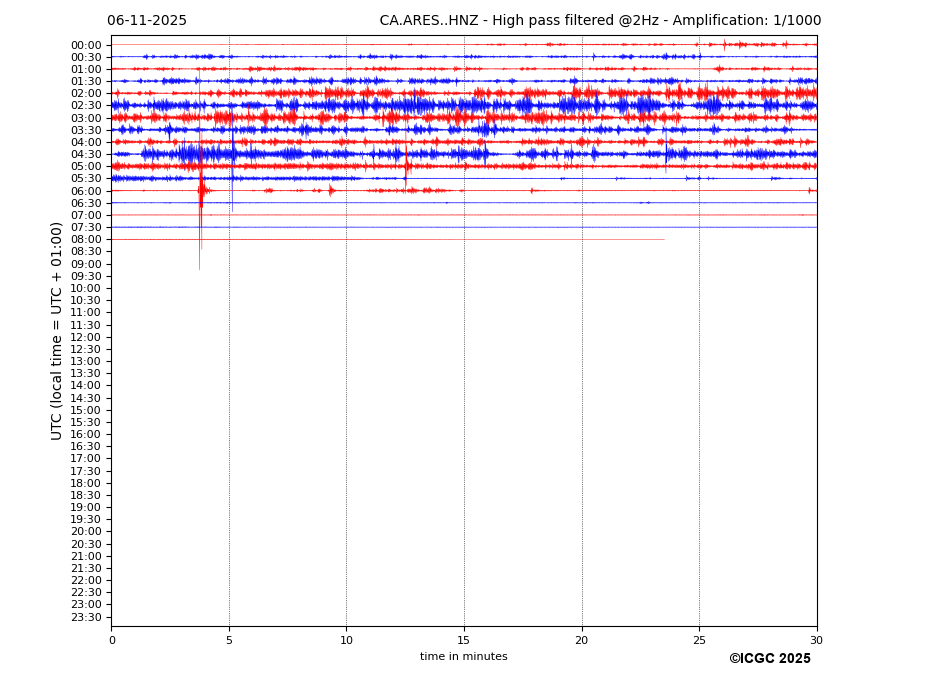
Task: Select the 02:30 row time label
Action: click(86, 106)
